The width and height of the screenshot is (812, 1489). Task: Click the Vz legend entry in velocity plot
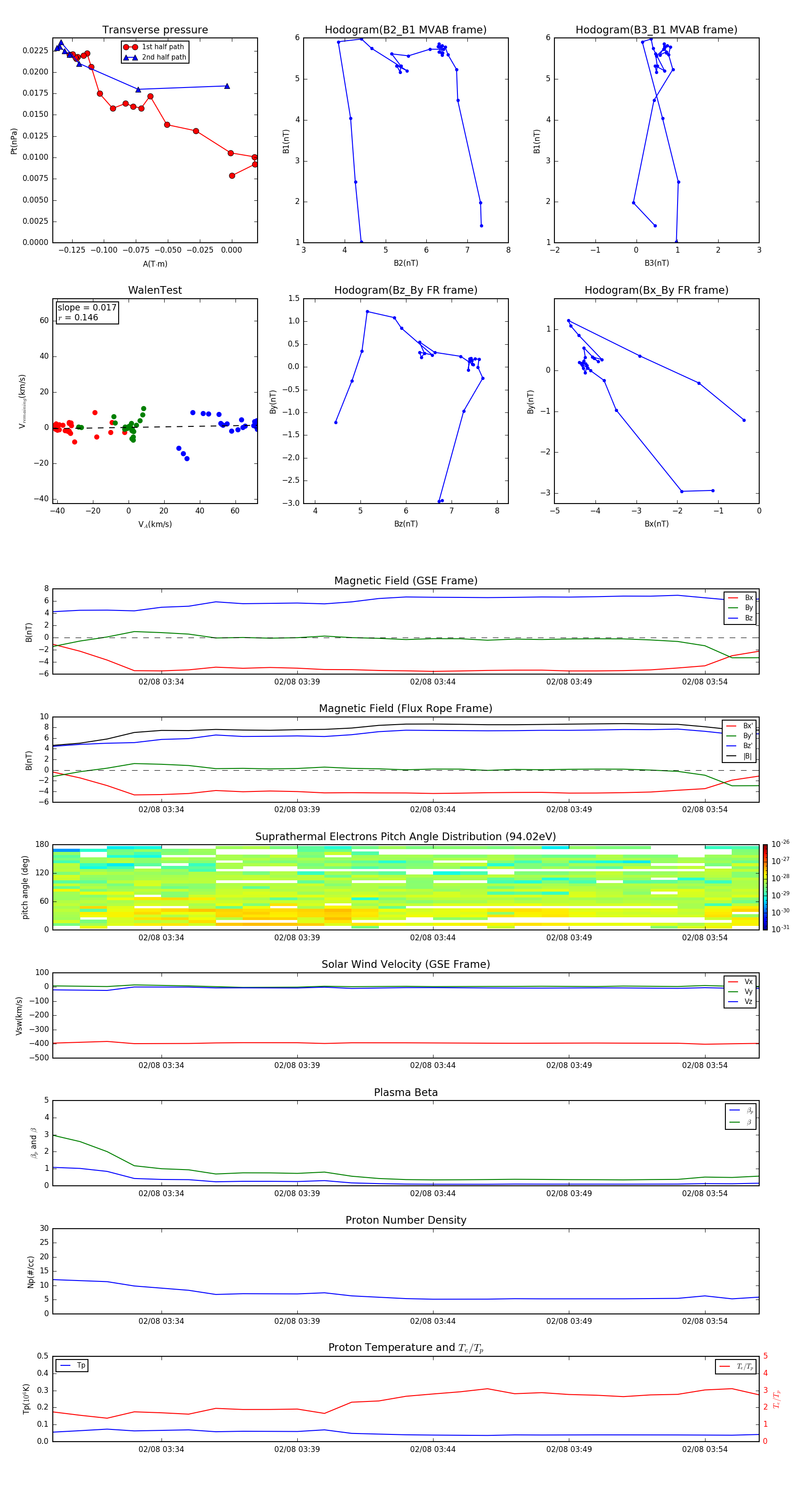(740, 1002)
